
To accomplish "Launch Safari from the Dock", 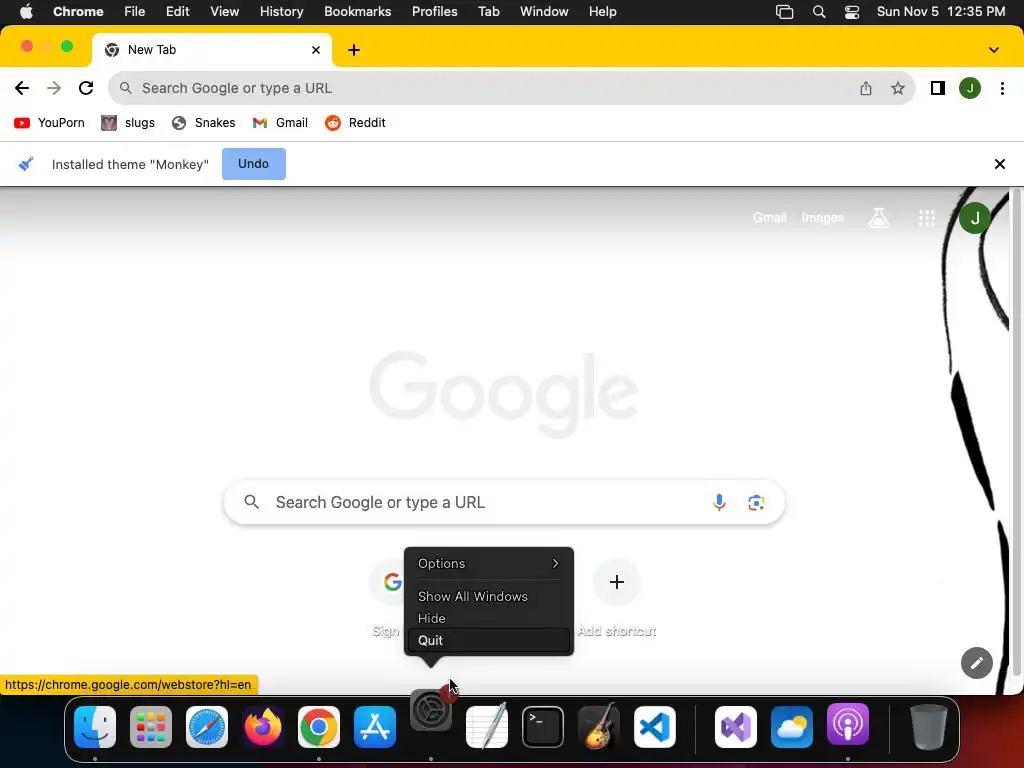I will (207, 727).
